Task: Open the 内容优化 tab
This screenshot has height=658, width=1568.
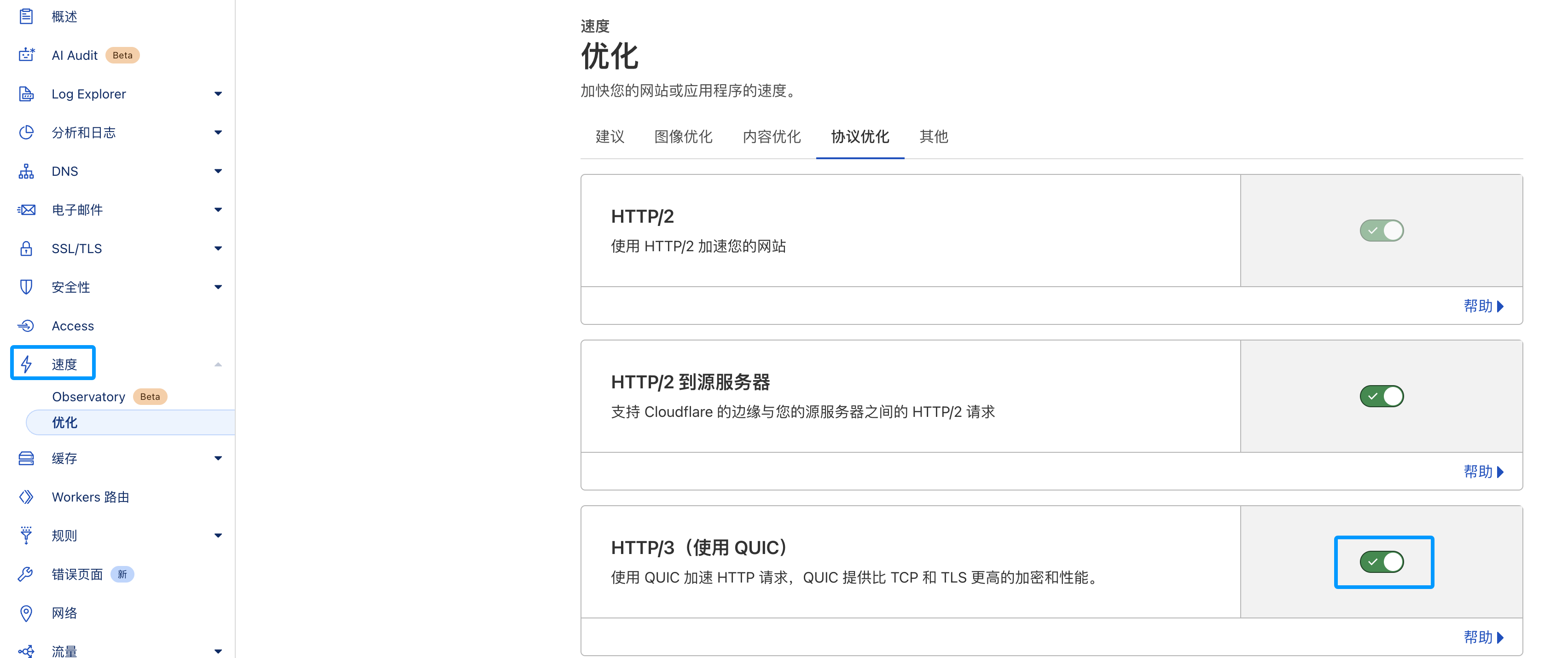Action: 771,137
